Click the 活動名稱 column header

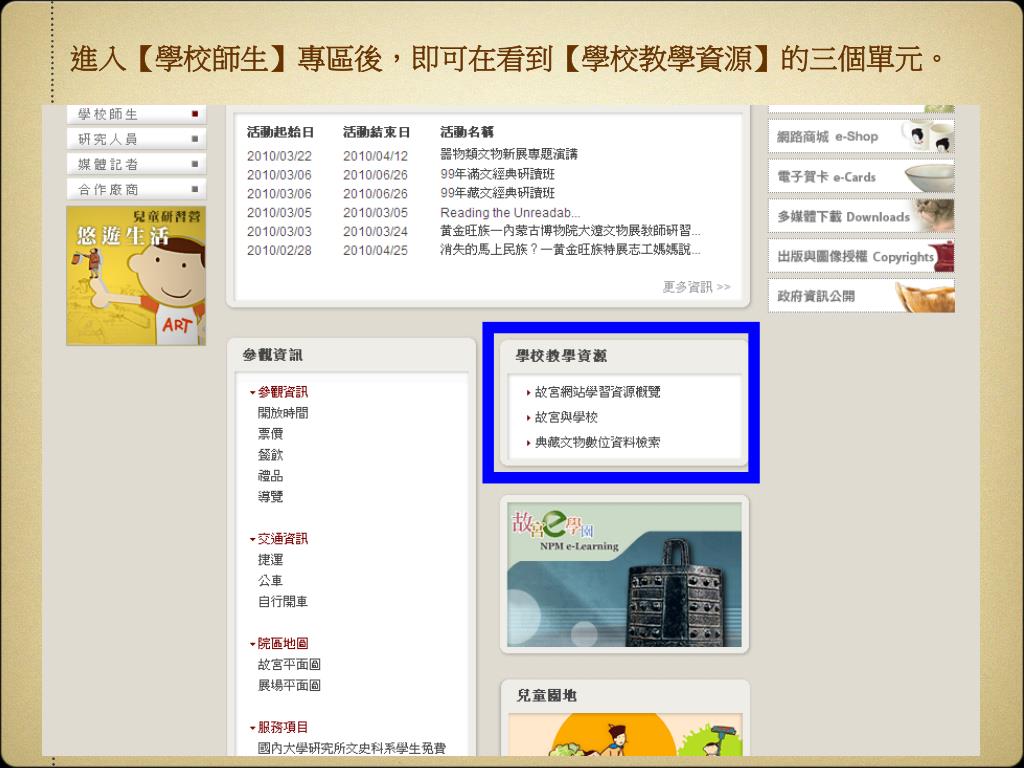pos(467,132)
